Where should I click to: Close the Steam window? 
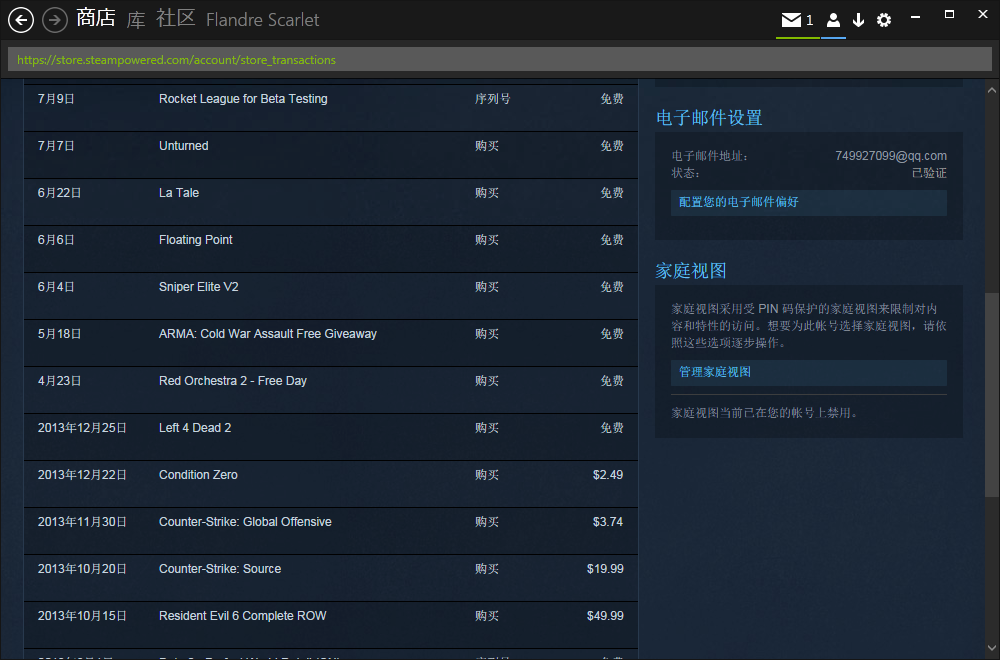click(x=983, y=15)
